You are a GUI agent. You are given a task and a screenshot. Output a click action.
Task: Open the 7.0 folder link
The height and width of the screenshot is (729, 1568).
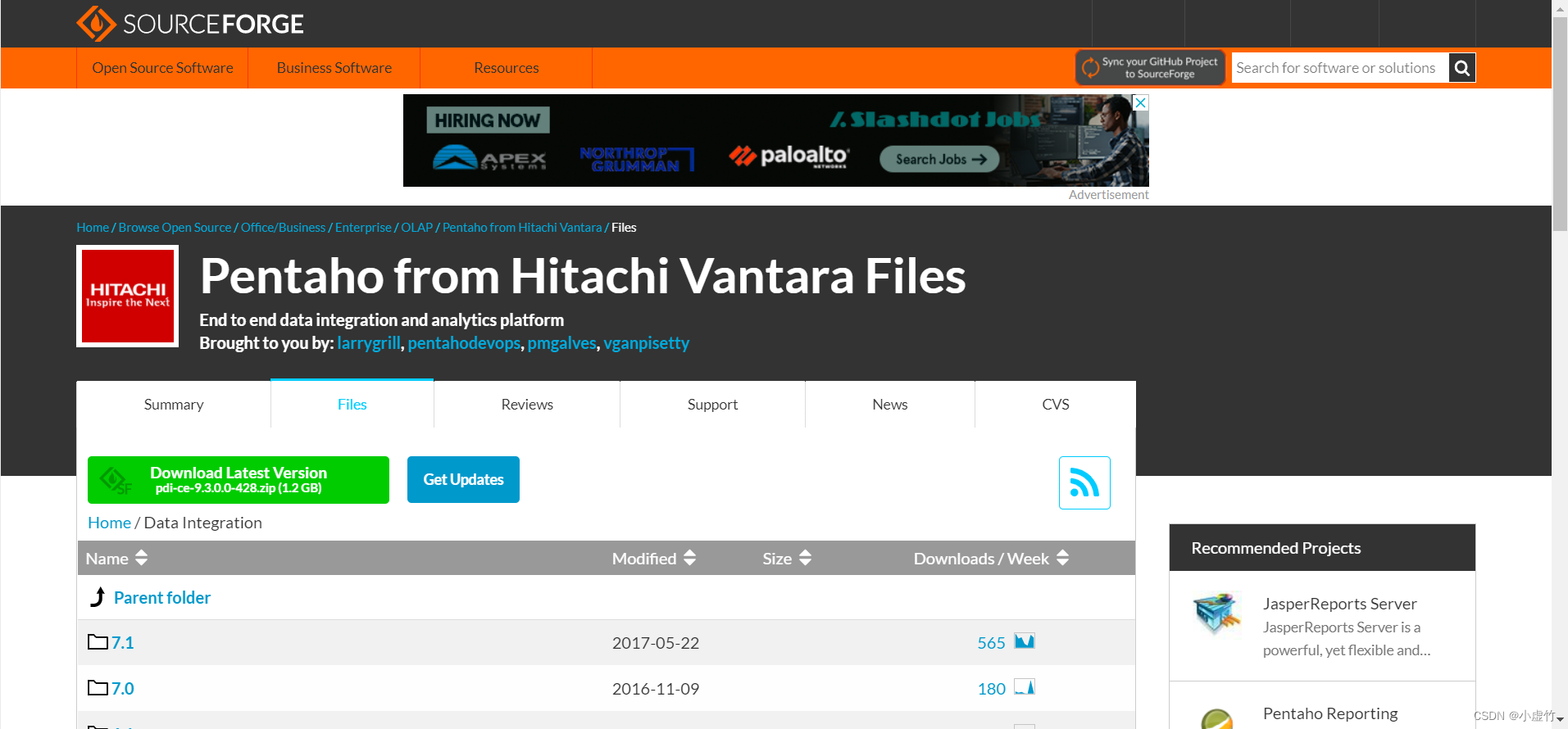click(122, 689)
